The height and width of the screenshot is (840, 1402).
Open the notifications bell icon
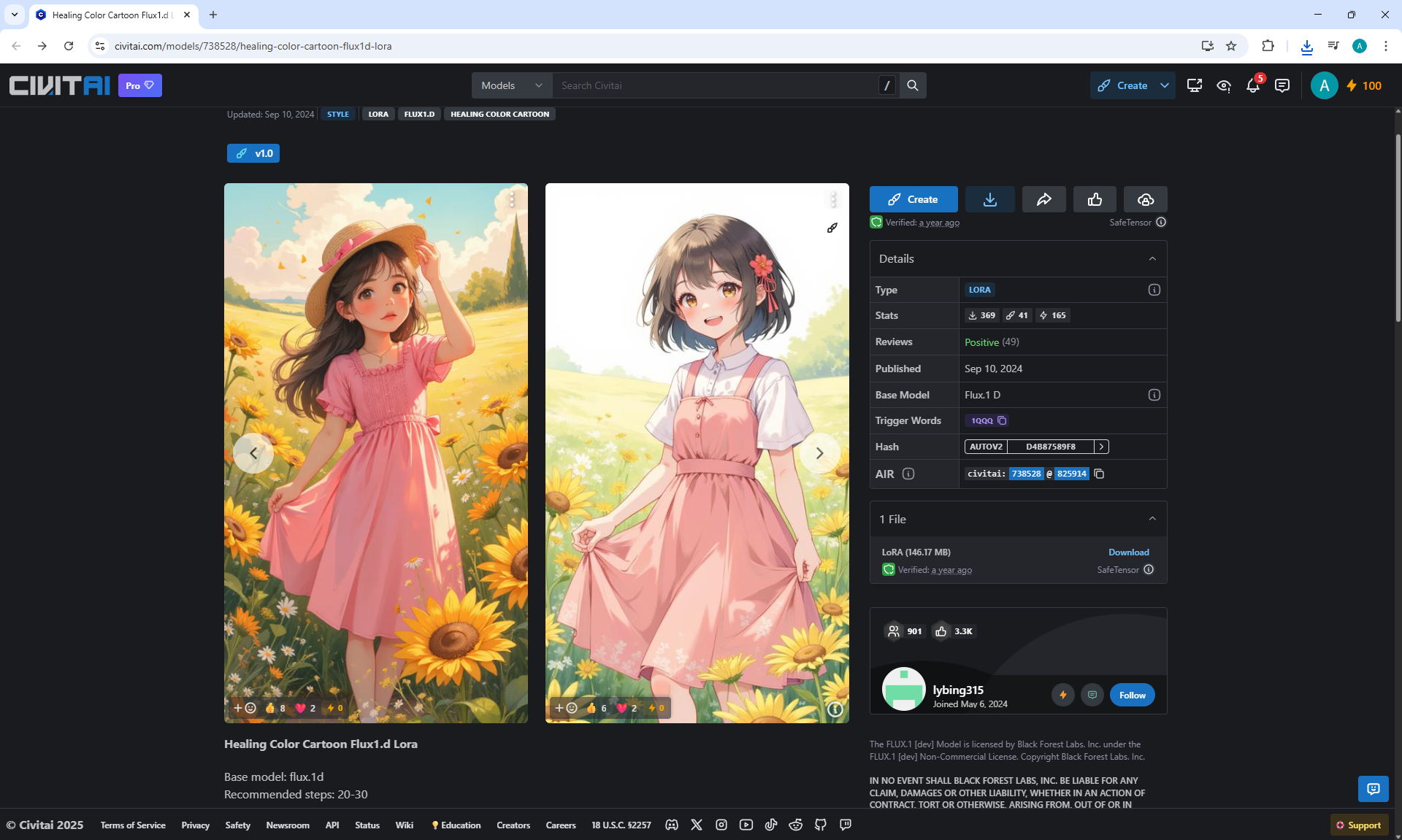point(1253,85)
